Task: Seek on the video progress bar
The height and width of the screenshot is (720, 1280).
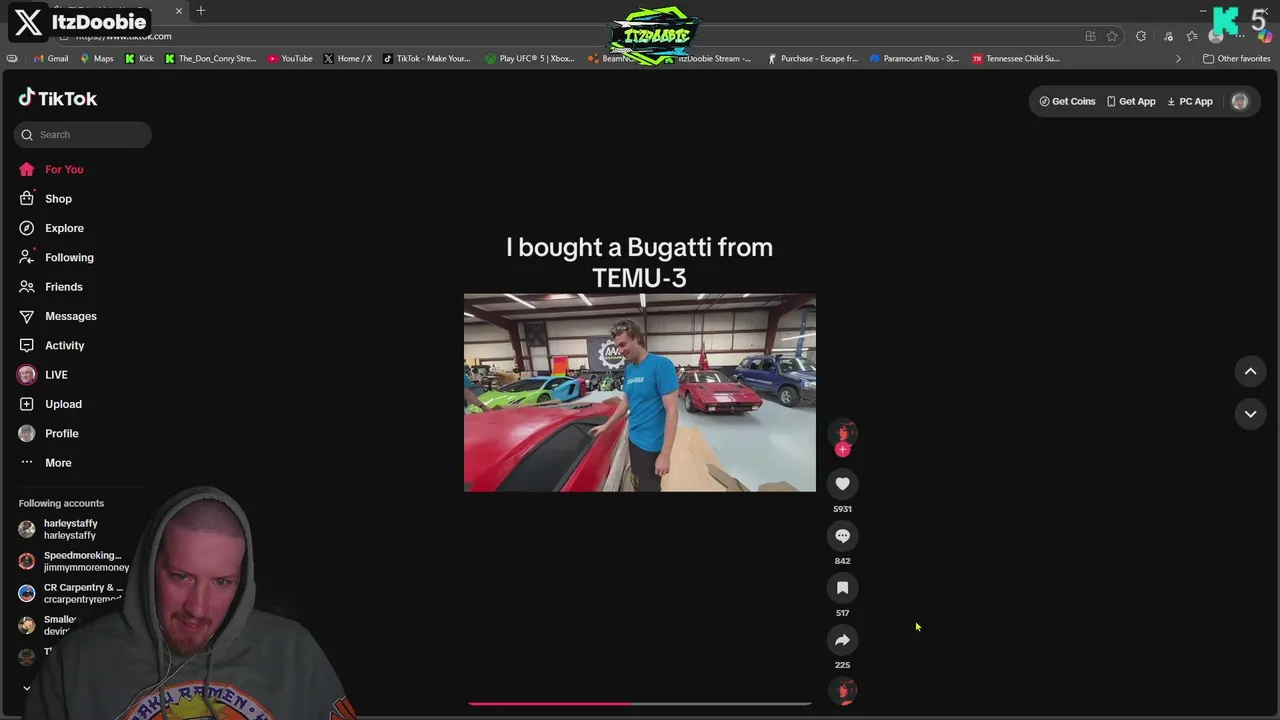Action: (640, 704)
